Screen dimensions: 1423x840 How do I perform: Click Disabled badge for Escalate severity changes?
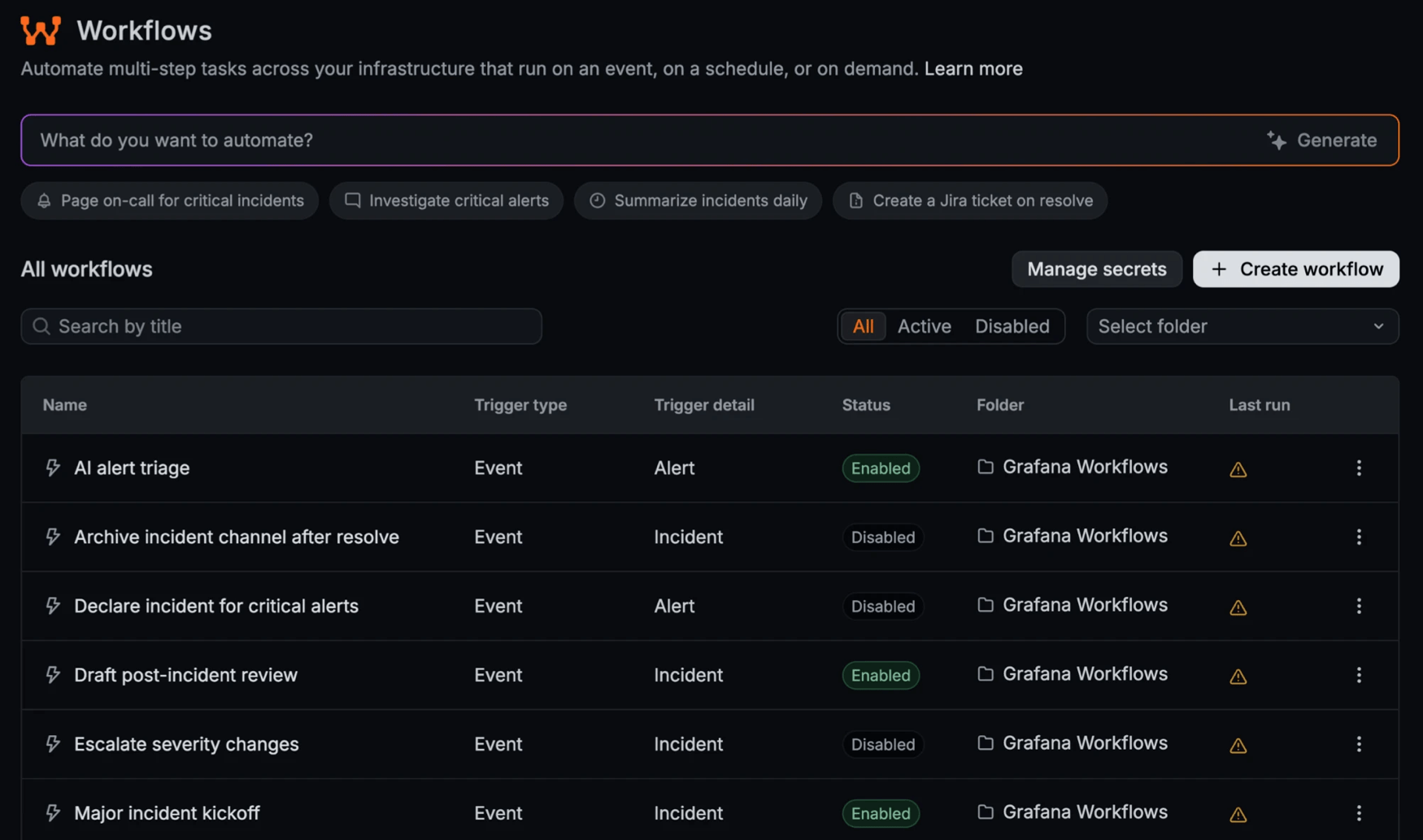[883, 745]
